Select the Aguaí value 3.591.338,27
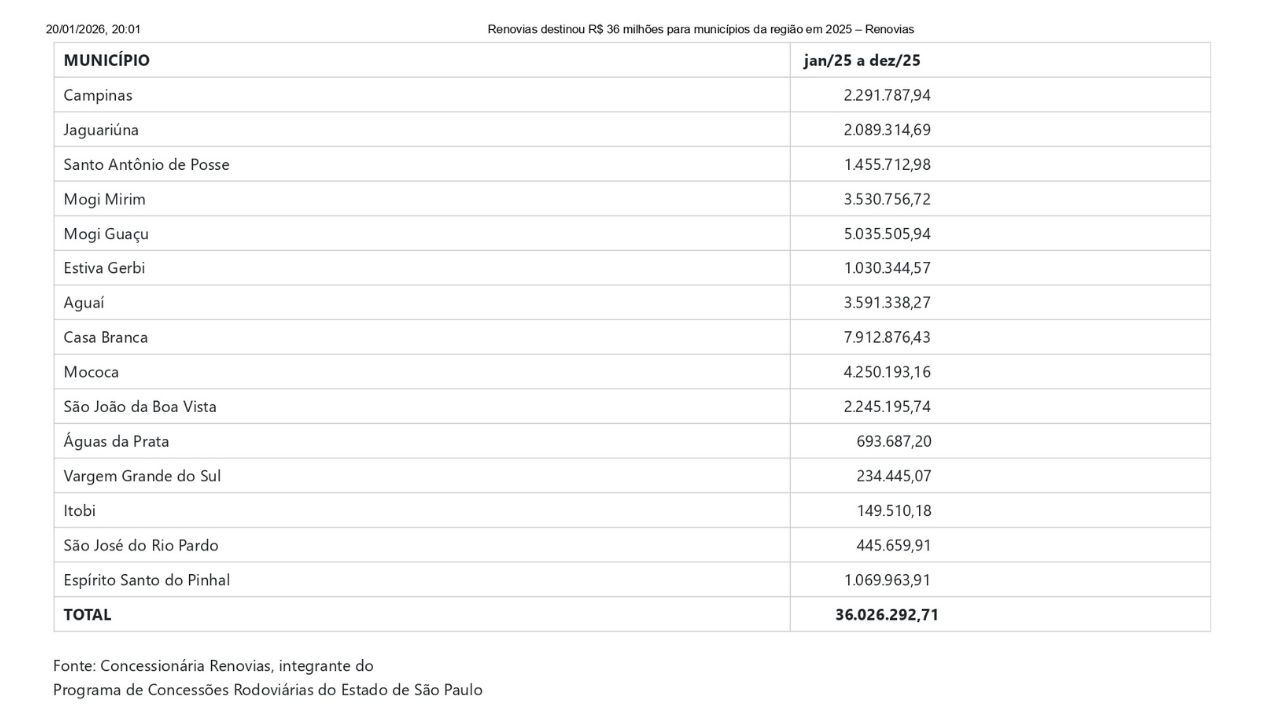 coord(887,303)
